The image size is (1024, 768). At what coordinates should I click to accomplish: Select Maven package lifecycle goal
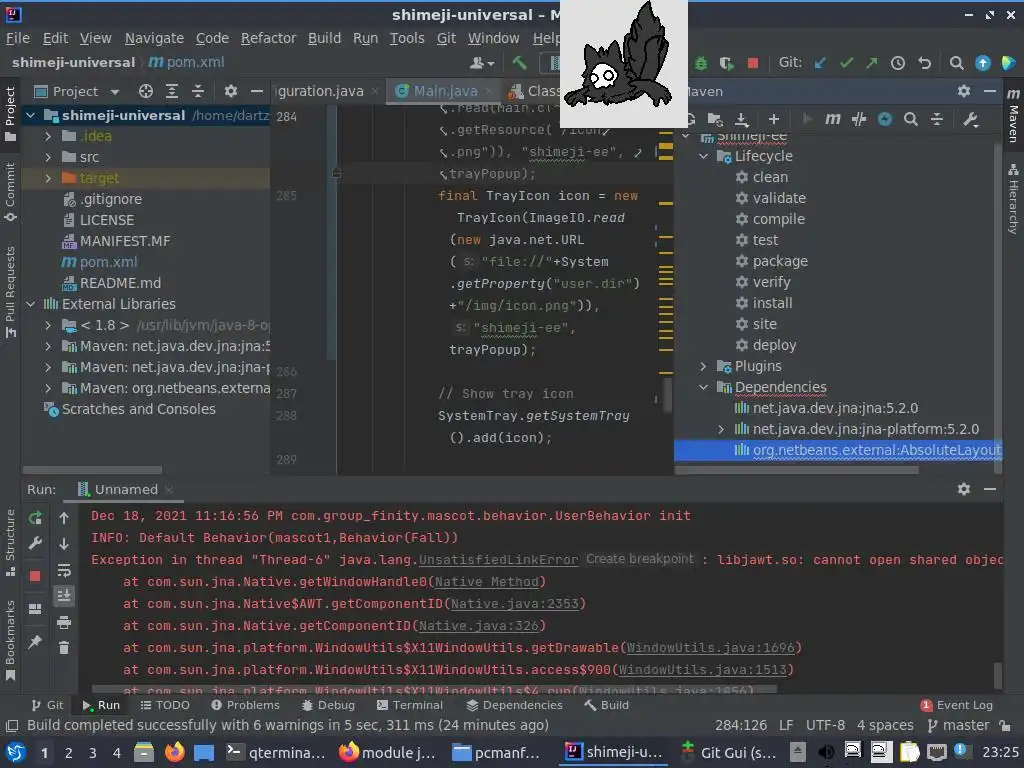pyautogui.click(x=780, y=261)
